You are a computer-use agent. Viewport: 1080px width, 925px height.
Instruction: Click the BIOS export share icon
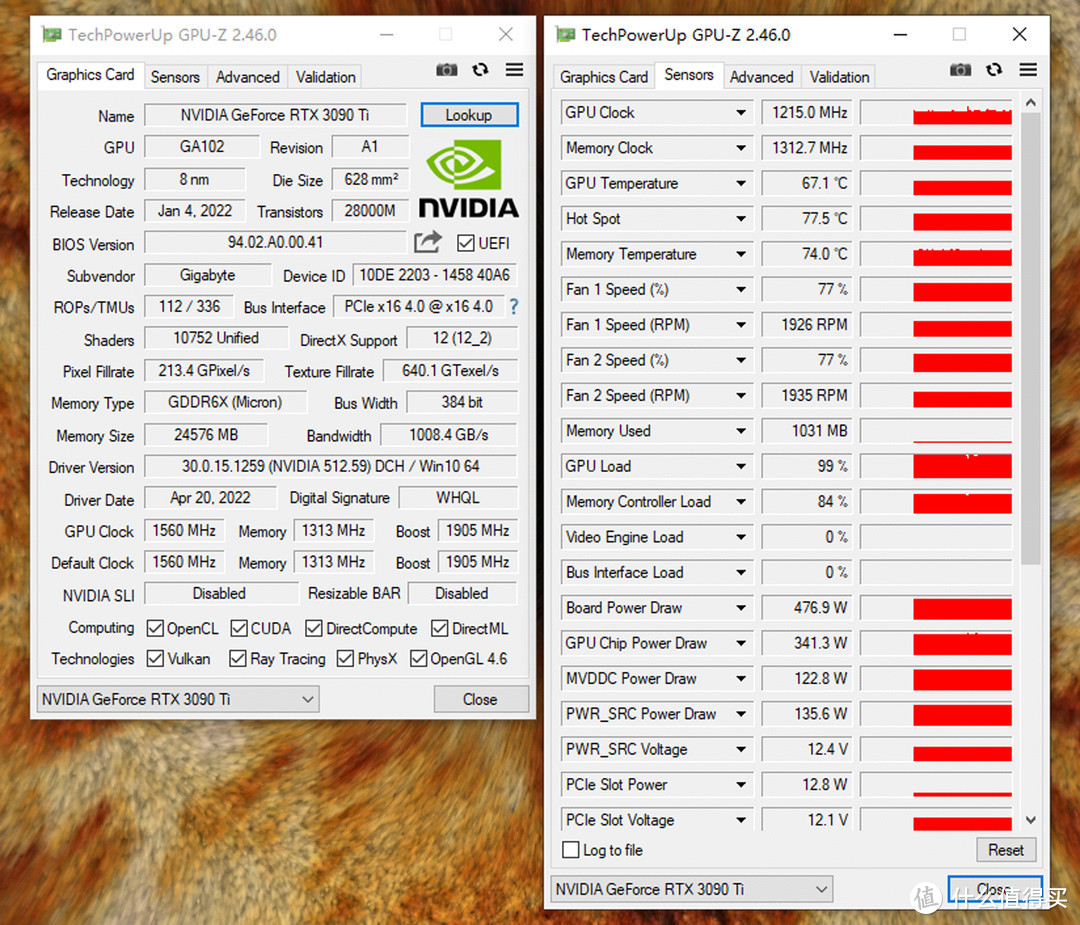428,242
